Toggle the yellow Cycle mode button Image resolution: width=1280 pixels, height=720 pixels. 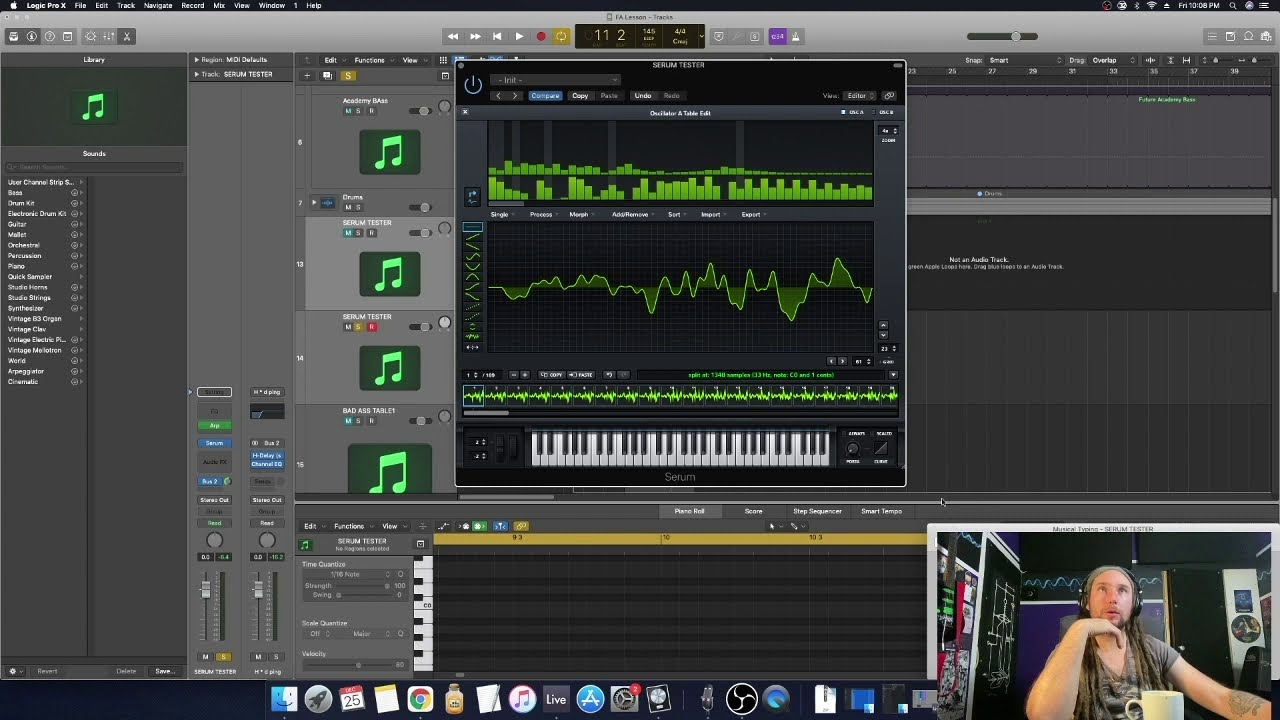click(561, 36)
